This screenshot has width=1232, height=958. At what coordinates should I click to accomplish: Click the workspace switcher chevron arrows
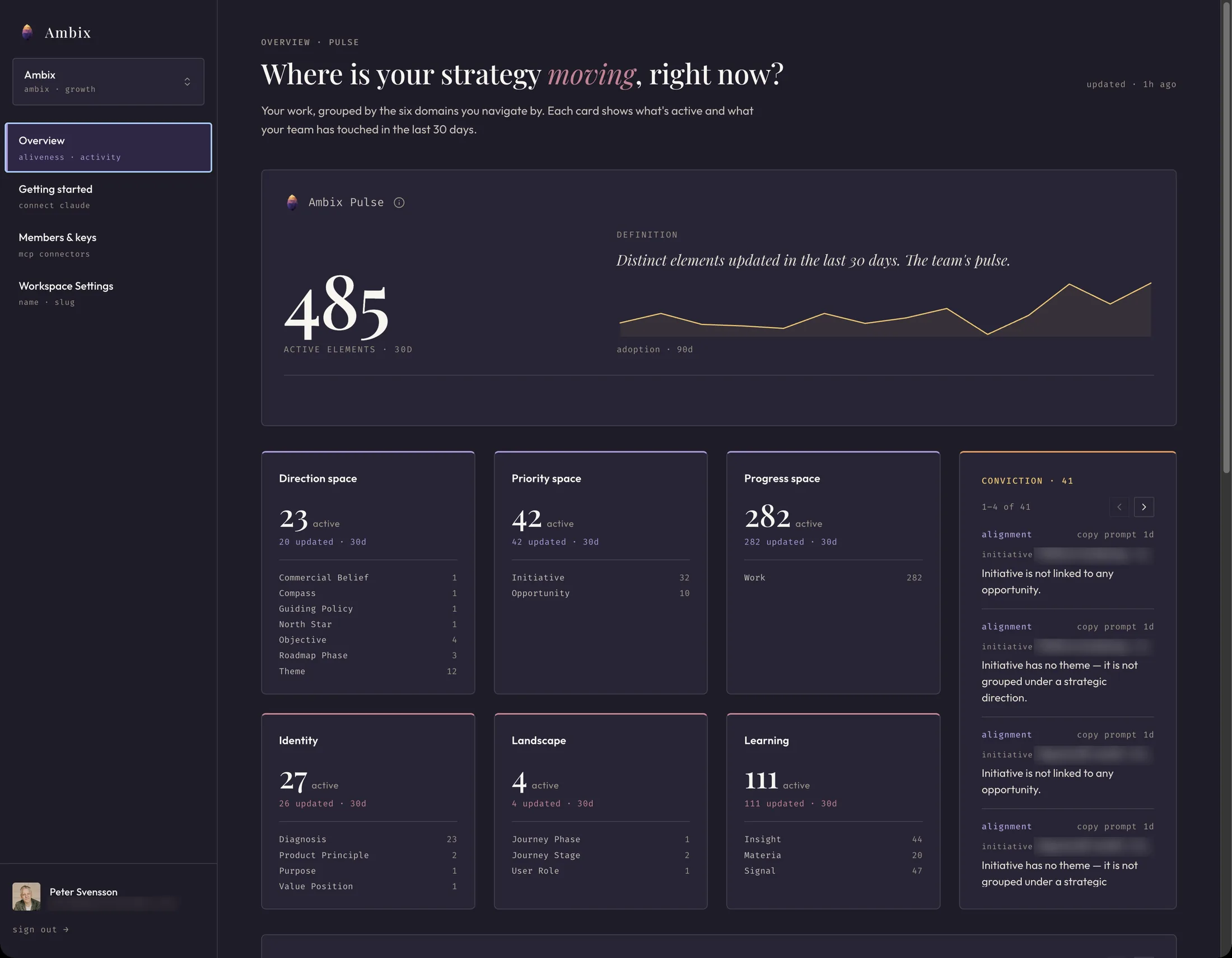coord(187,82)
